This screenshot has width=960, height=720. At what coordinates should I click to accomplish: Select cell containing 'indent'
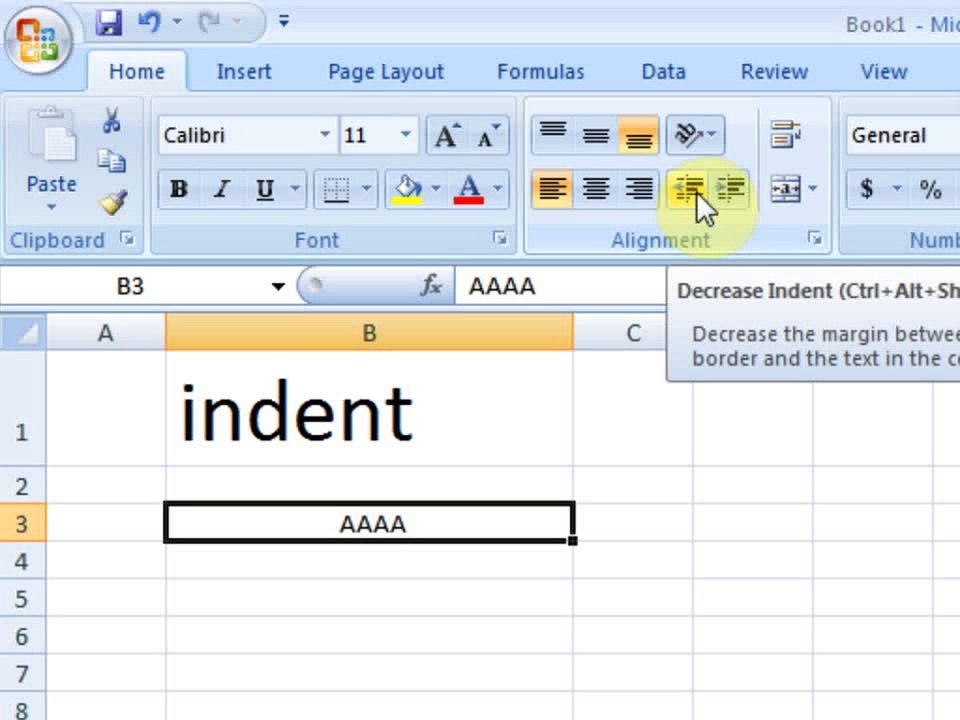369,408
